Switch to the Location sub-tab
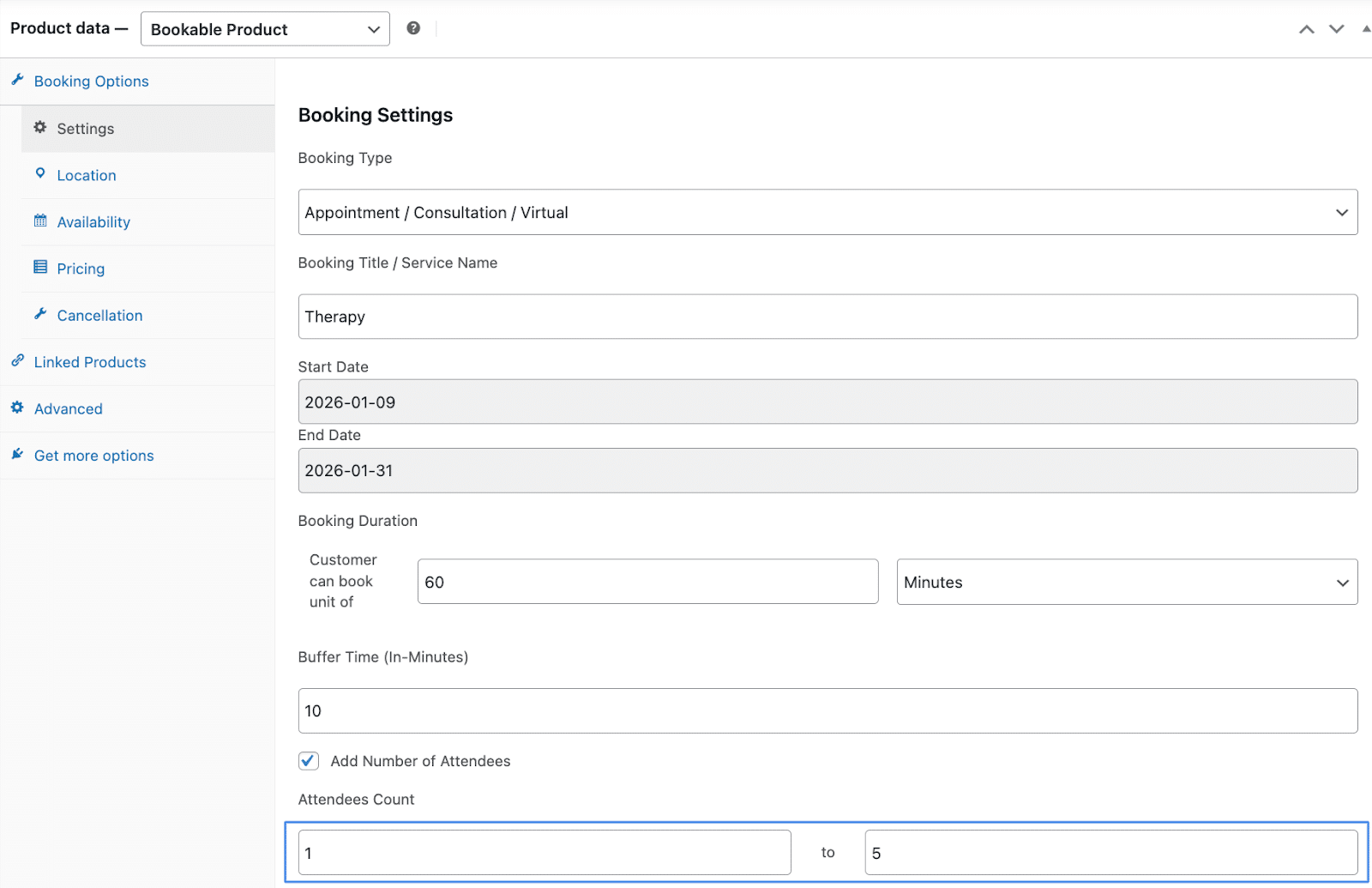Image resolution: width=1372 pixels, height=888 pixels. point(148,175)
